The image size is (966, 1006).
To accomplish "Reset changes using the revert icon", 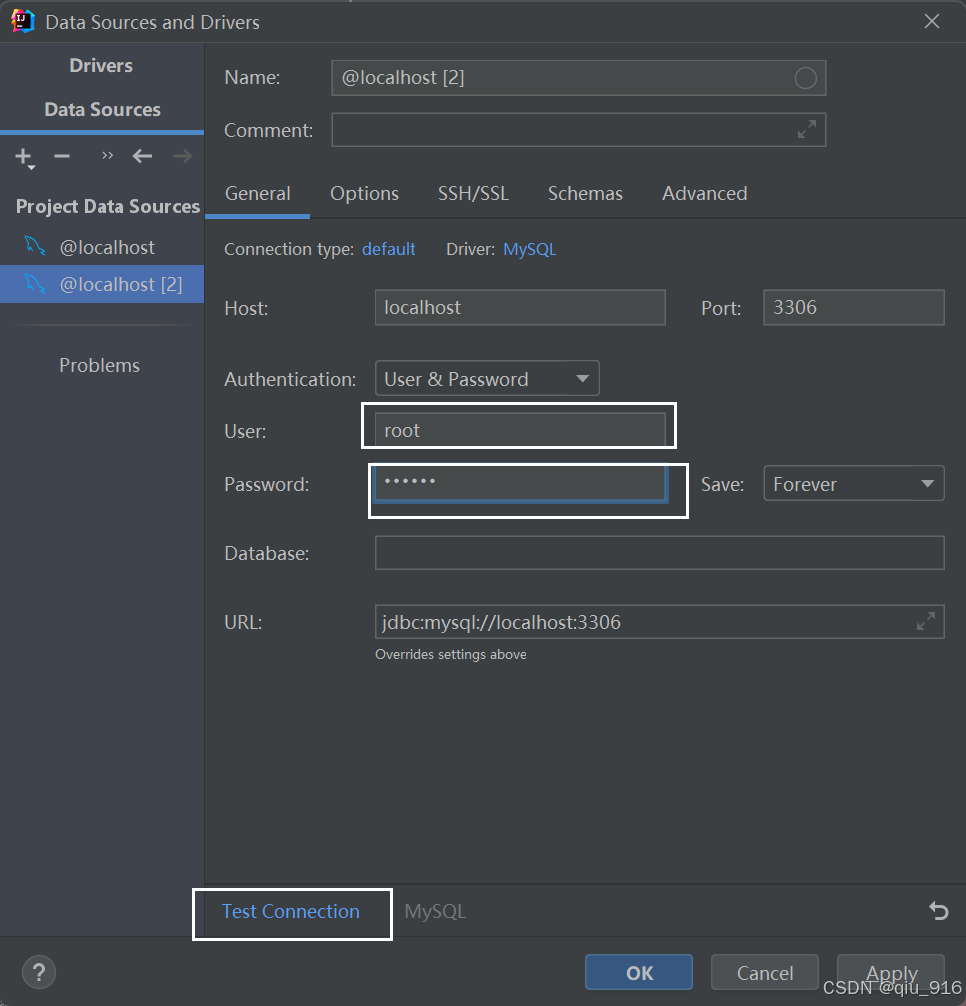I will click(x=937, y=911).
